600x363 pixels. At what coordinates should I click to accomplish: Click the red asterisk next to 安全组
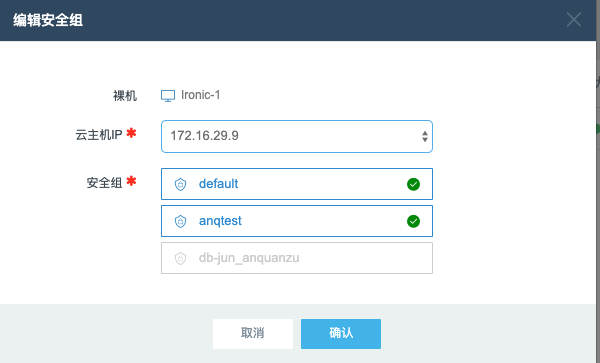pyautogui.click(x=131, y=181)
